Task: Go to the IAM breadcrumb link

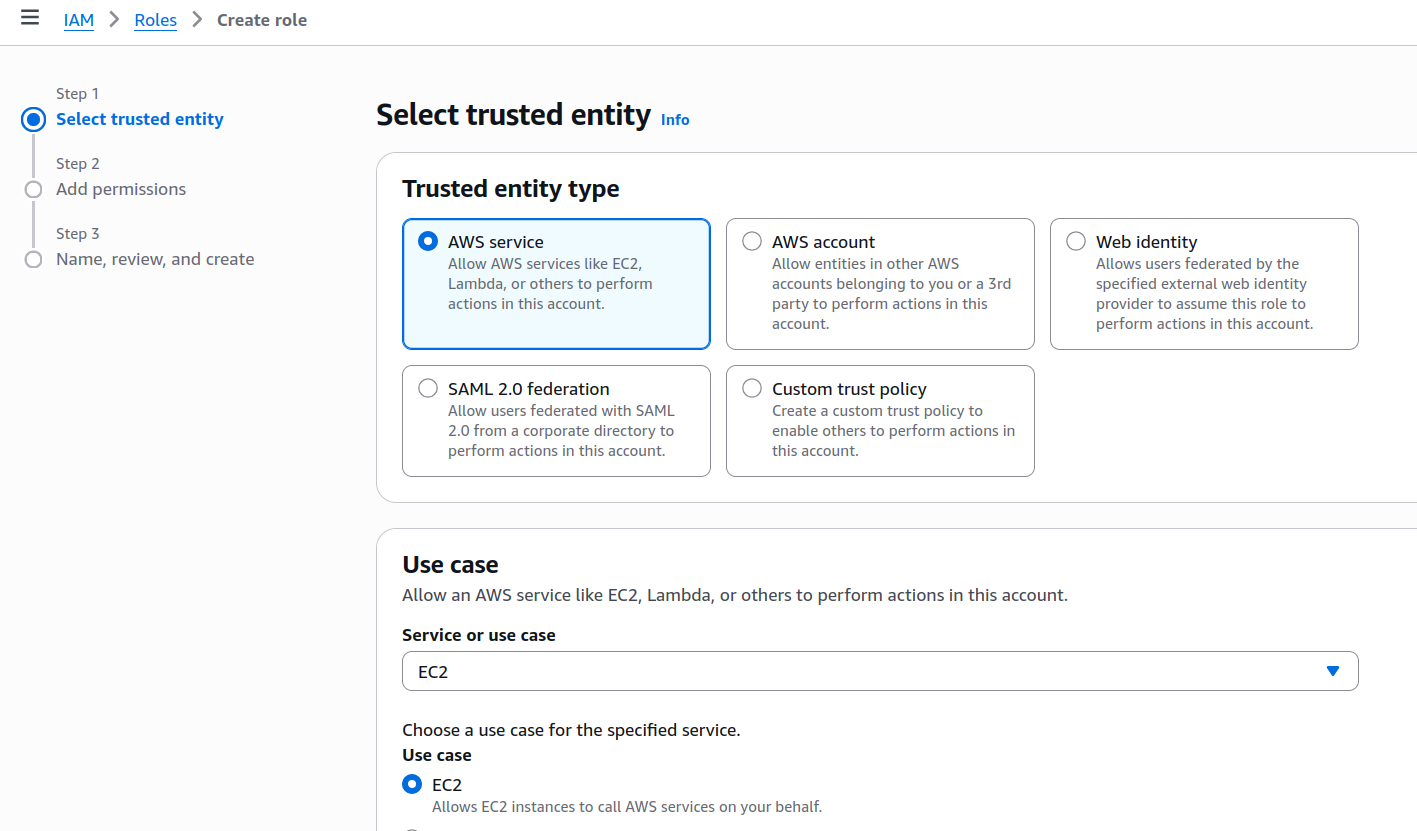Action: (79, 20)
